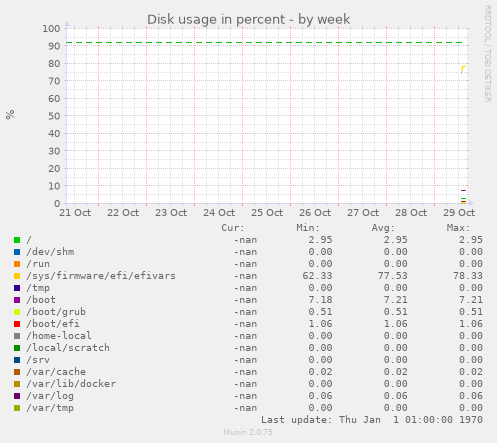The height and width of the screenshot is (443, 497).
Task: Click the blue swatch for /dev/shm
Action: pyautogui.click(x=17, y=252)
